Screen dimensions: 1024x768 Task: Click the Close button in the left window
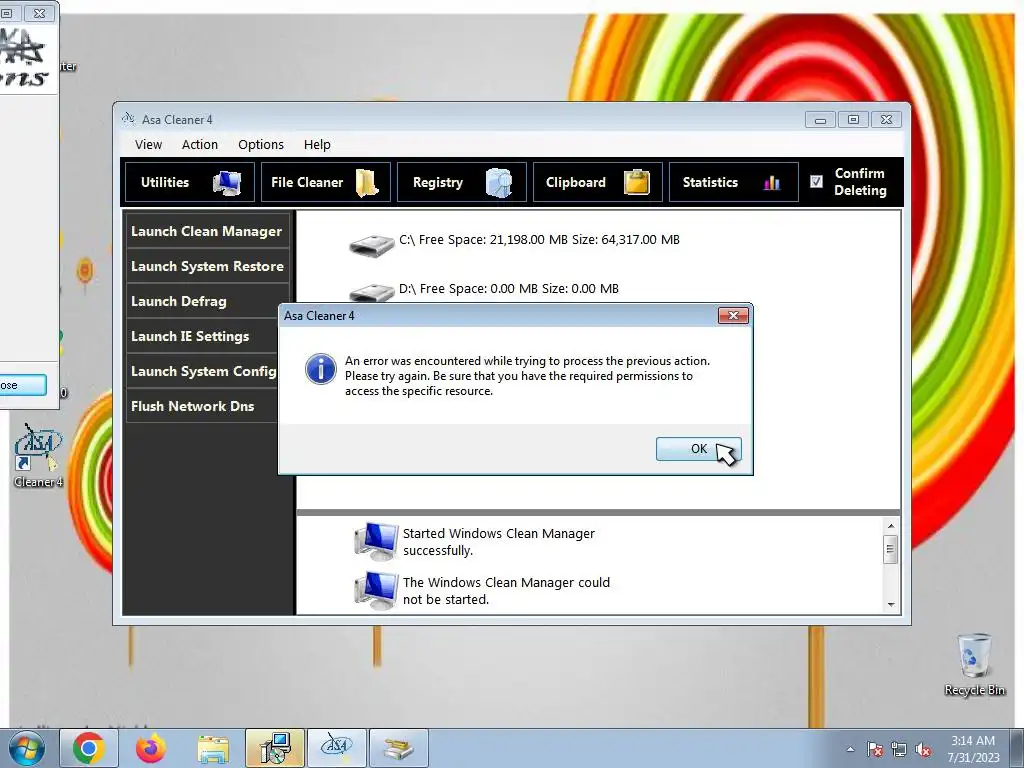pyautogui.click(x=22, y=385)
